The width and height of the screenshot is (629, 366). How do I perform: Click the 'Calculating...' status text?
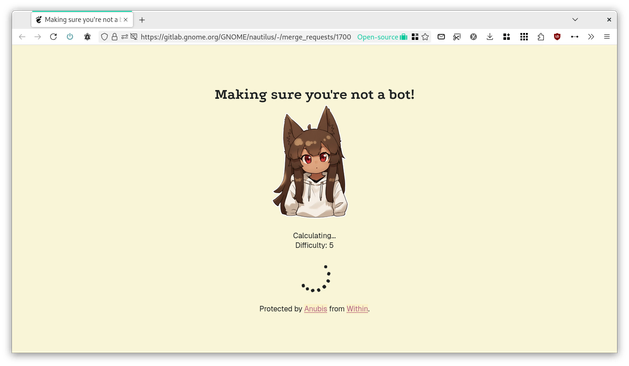[x=314, y=236]
